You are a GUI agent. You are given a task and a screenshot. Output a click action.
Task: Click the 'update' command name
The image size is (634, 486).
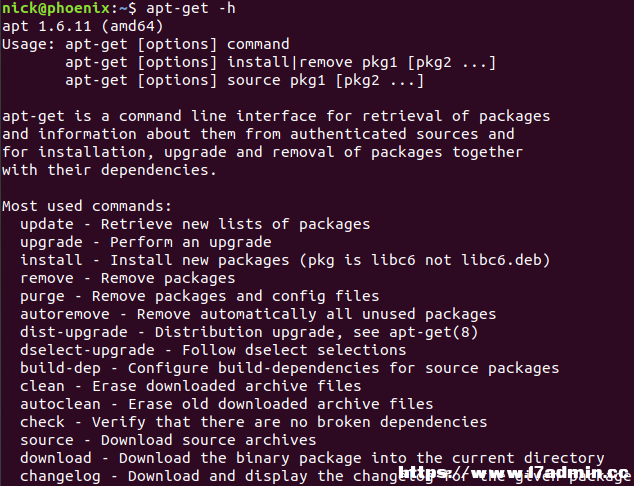[x=47, y=224]
